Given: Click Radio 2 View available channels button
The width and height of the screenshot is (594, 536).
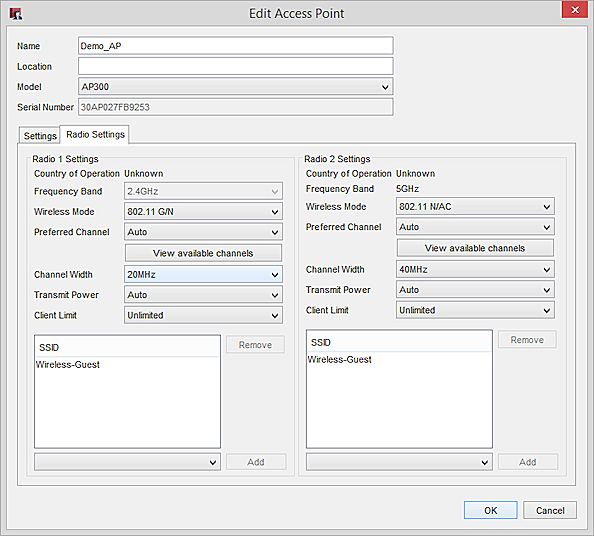Looking at the screenshot, I should click(x=475, y=248).
